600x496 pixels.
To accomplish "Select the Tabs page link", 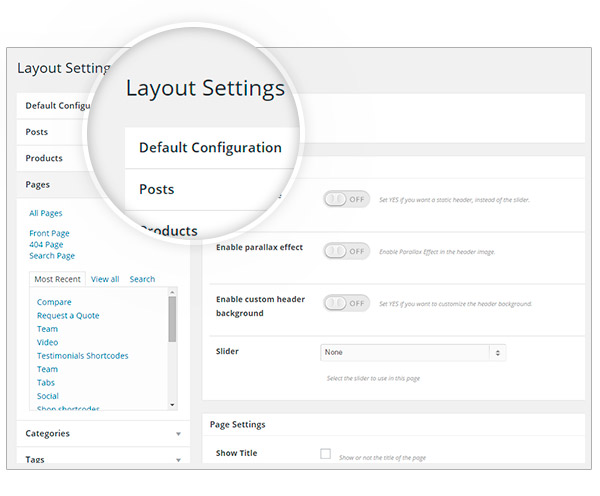I will click(x=46, y=382).
